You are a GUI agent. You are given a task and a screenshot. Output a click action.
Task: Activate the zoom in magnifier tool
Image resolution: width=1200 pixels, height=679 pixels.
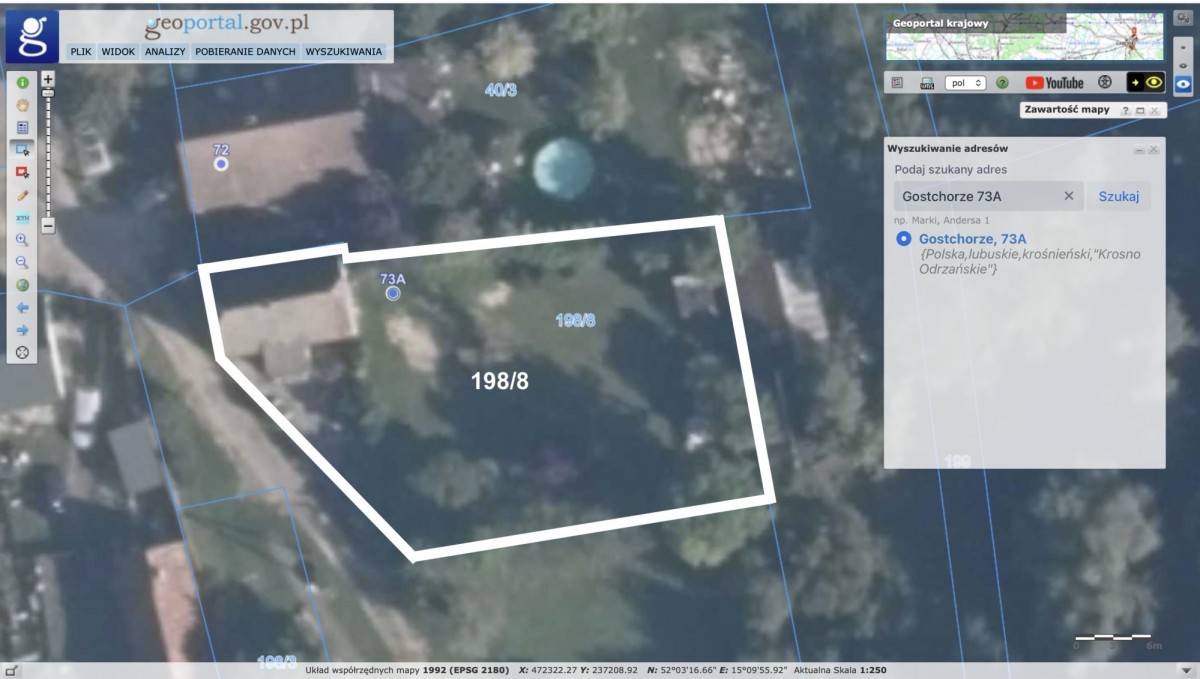pos(22,240)
